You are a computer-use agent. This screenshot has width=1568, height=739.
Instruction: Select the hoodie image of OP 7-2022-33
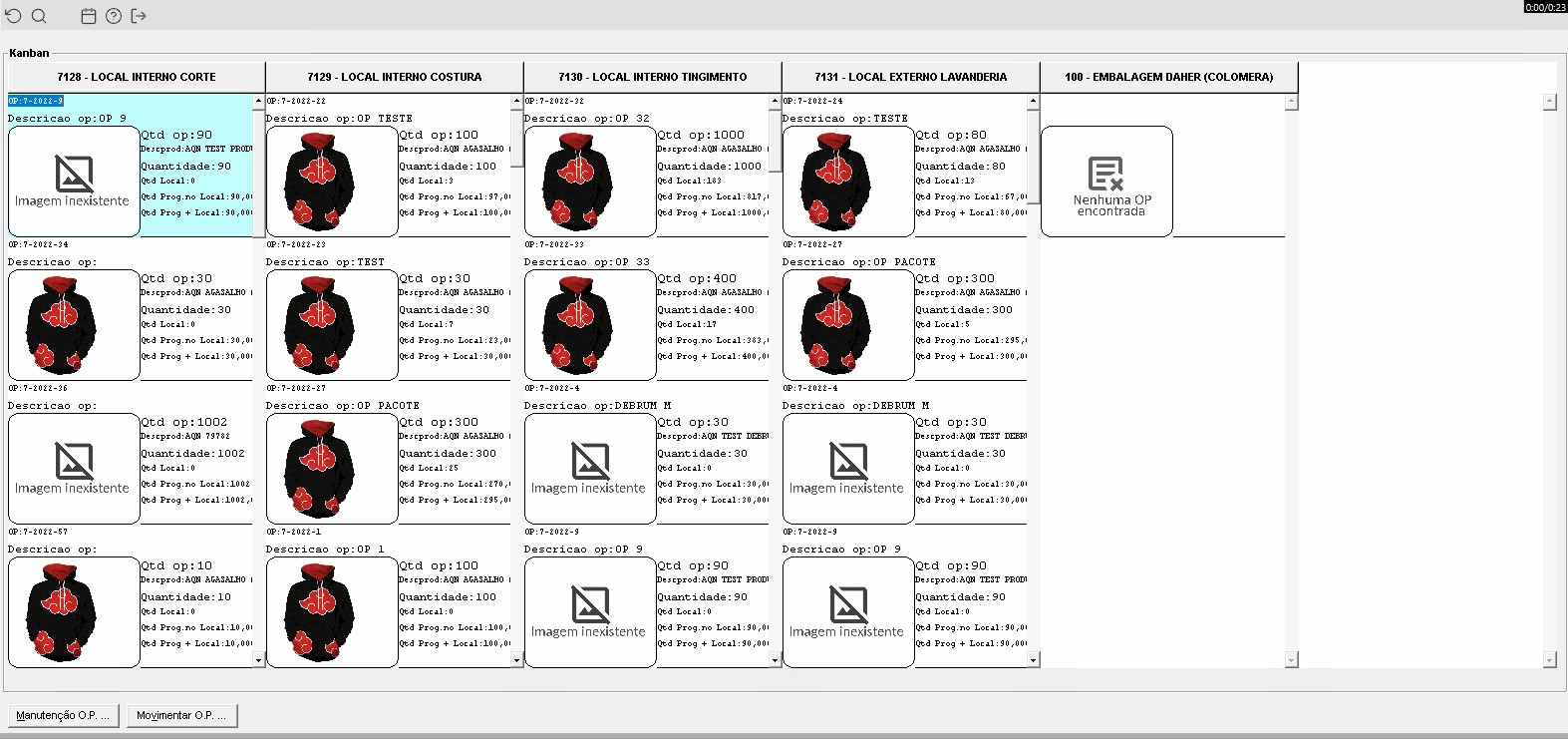click(590, 325)
